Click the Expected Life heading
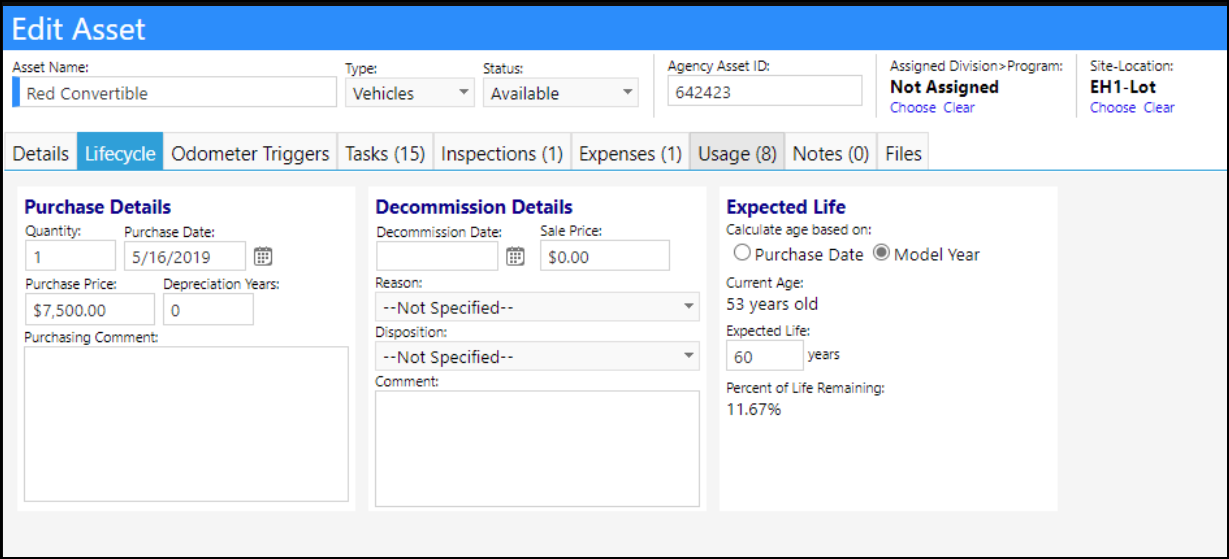The width and height of the screenshot is (1229, 559). (x=786, y=207)
